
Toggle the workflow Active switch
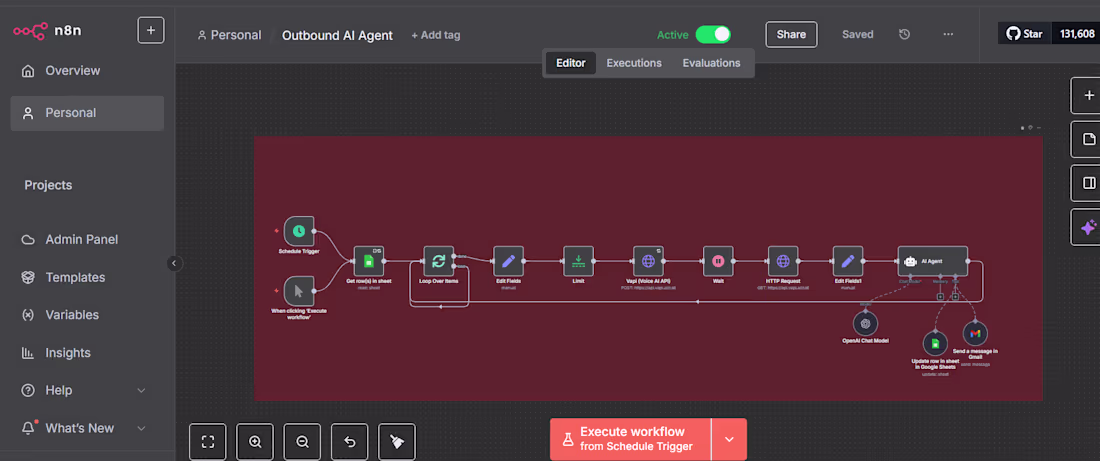tap(713, 34)
